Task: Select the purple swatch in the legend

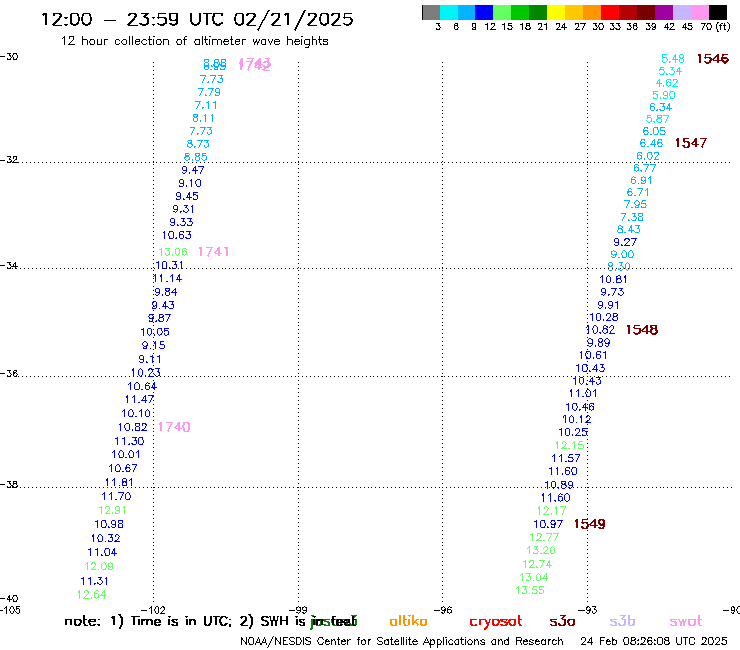Action: tap(664, 12)
